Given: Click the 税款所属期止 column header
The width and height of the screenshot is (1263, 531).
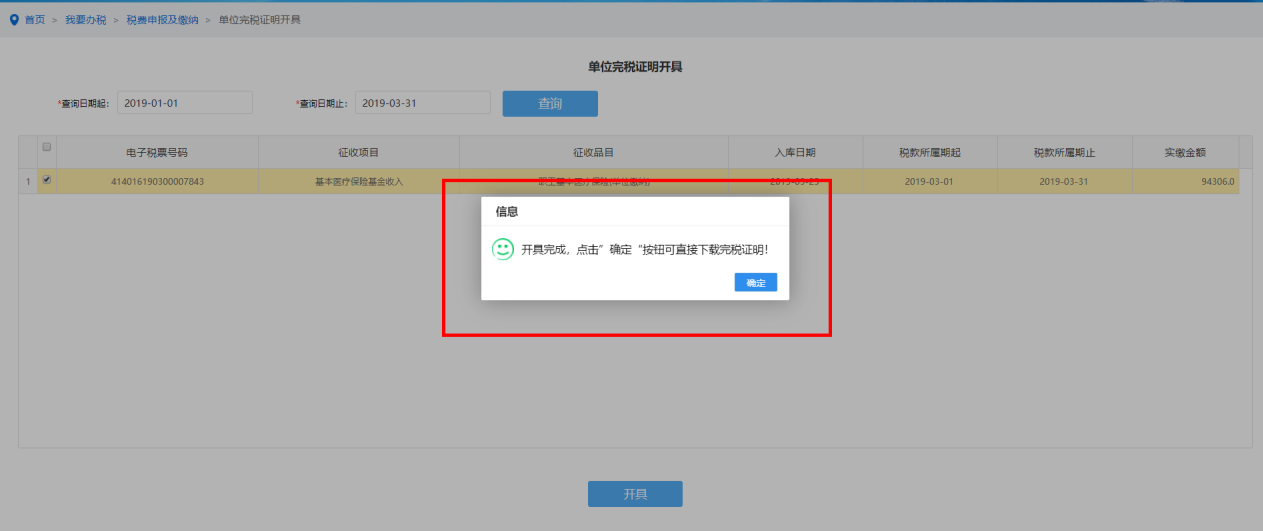Looking at the screenshot, I should point(1065,152).
